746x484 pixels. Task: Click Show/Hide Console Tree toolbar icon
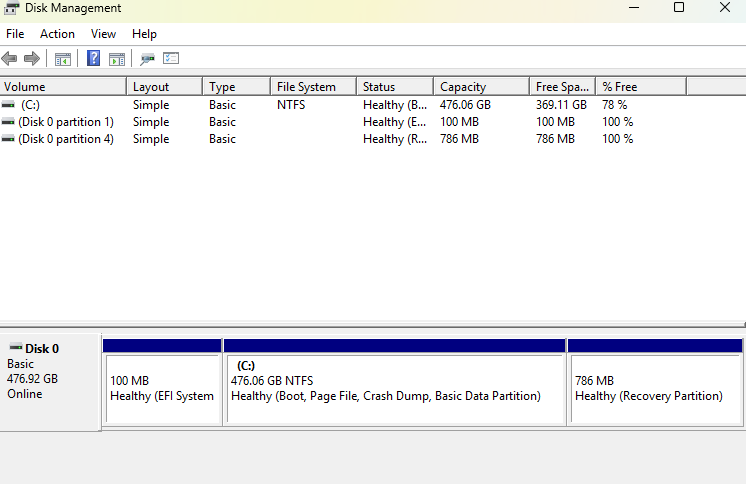pyautogui.click(x=62, y=59)
